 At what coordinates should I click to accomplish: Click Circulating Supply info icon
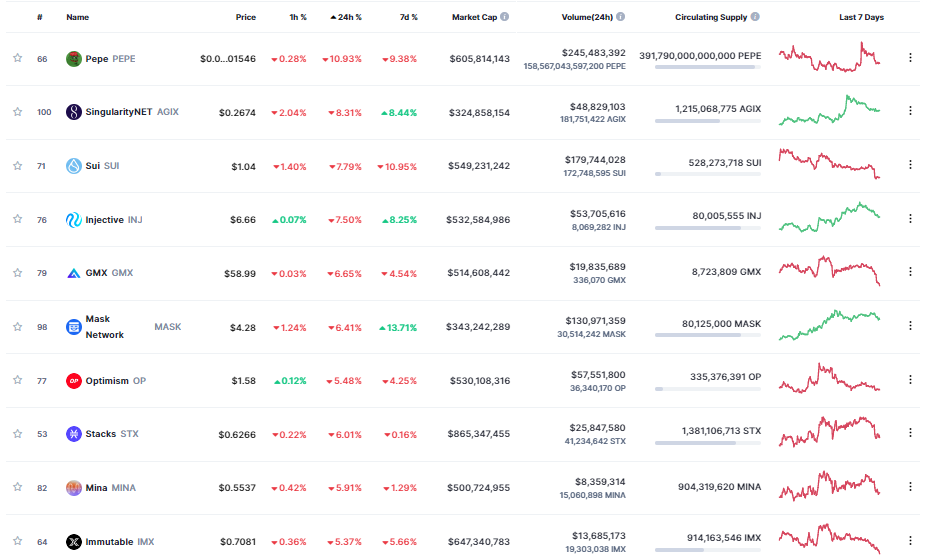tap(755, 17)
